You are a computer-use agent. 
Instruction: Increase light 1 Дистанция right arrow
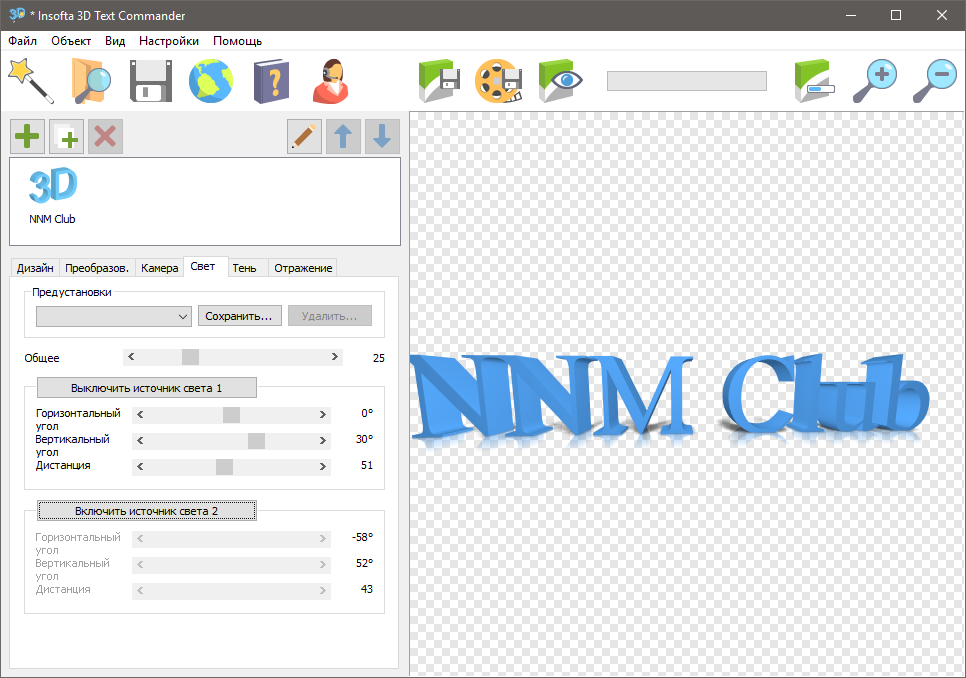[x=323, y=466]
